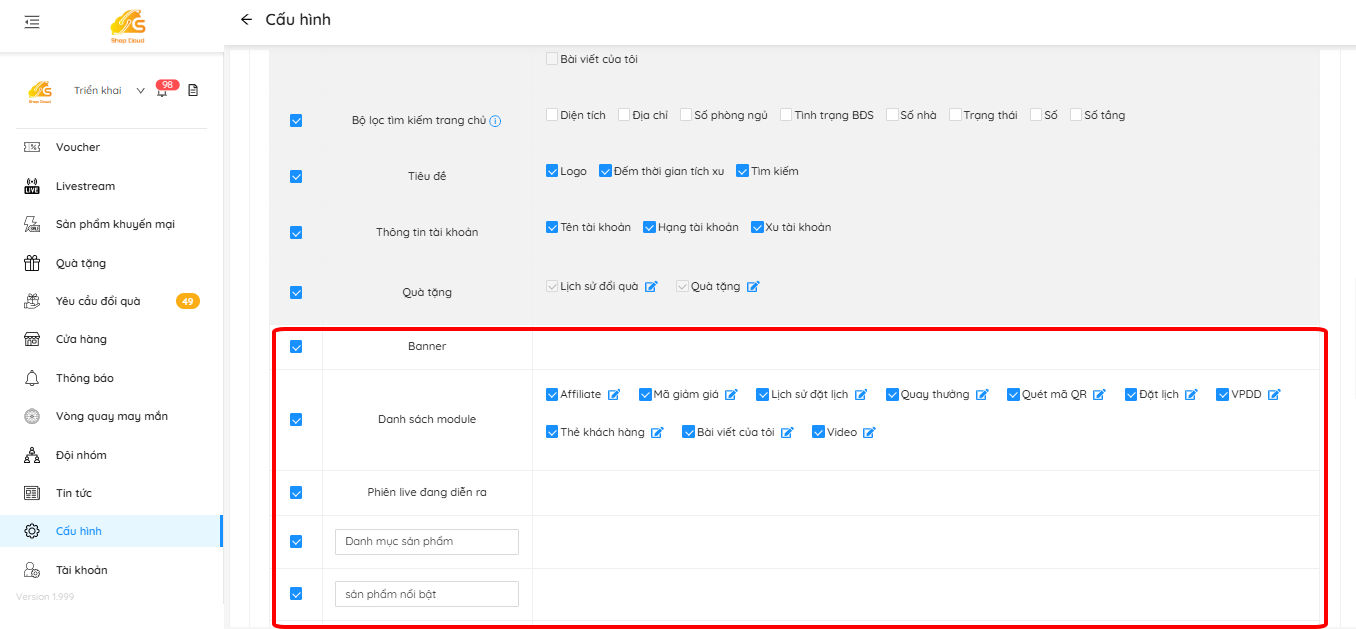Expand the Triển khai dropdown arrow
This screenshot has height=629, width=1356.
point(140,91)
